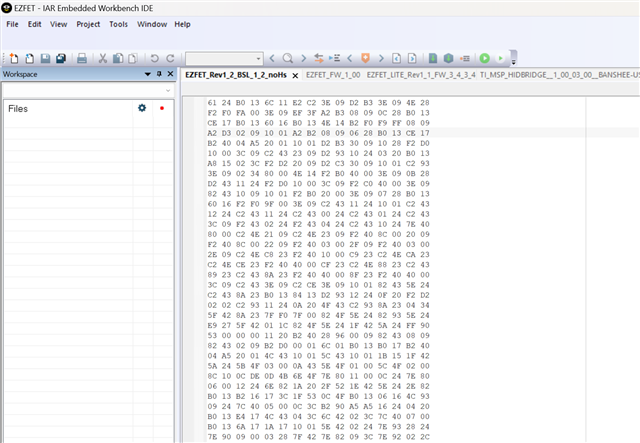Screen dimensions: 640x443
Task: Open the Edit menu
Action: click(x=34, y=24)
